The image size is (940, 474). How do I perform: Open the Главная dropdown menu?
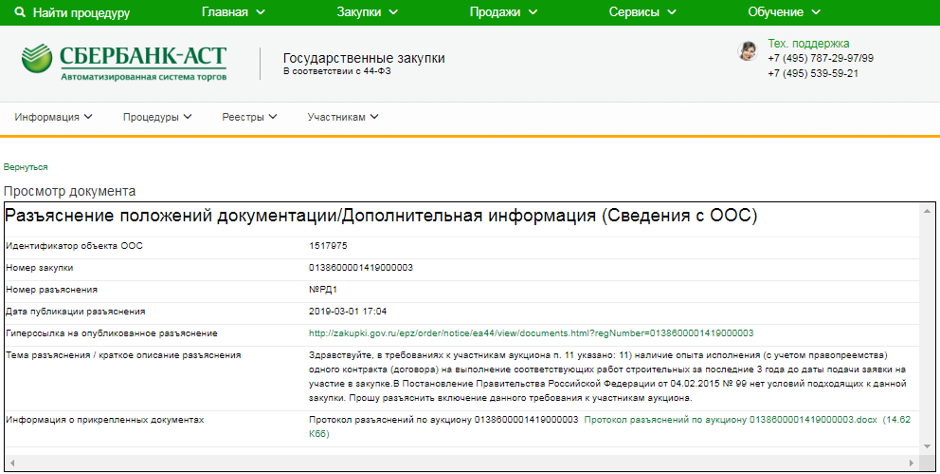[233, 13]
